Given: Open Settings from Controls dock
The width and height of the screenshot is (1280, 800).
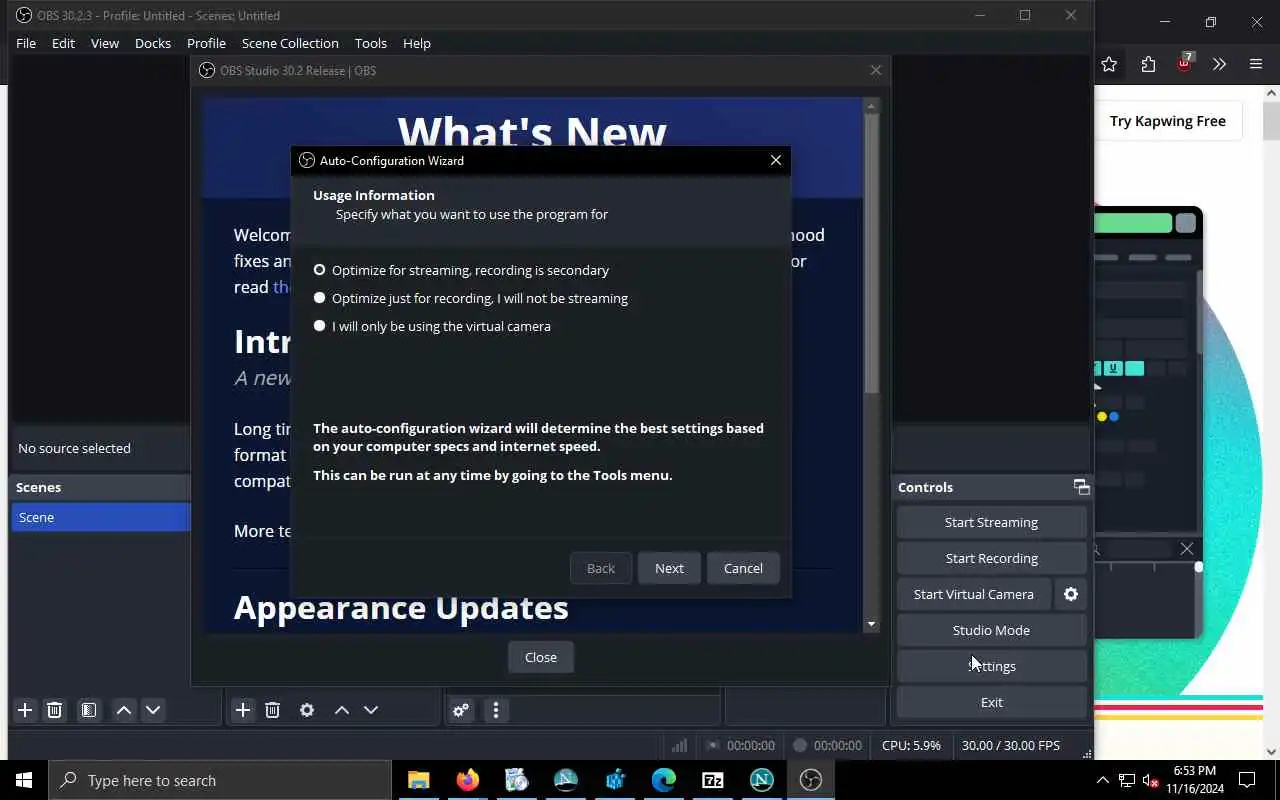Looking at the screenshot, I should point(991,666).
